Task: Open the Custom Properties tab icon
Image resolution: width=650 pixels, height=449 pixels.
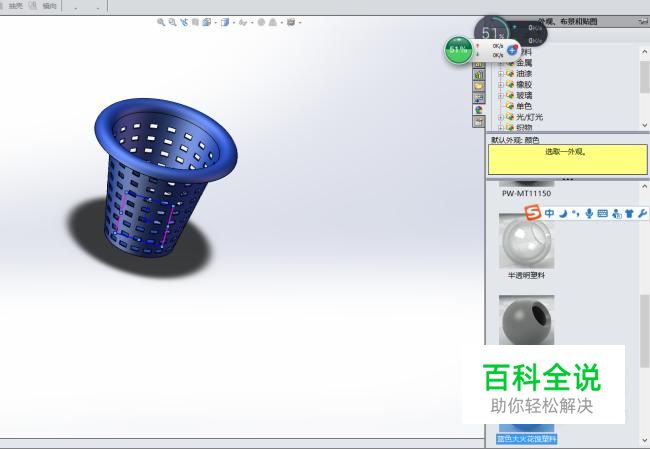Action: click(479, 121)
